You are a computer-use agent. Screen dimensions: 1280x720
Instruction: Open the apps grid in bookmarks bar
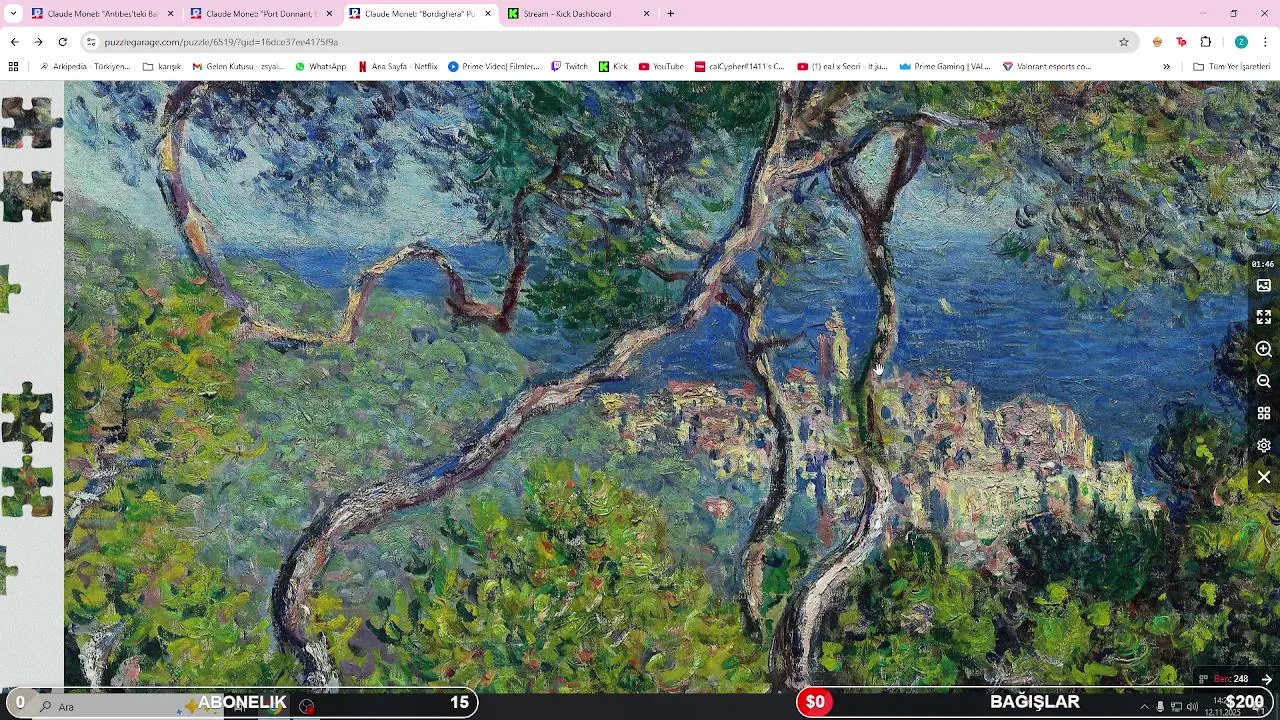[13, 66]
